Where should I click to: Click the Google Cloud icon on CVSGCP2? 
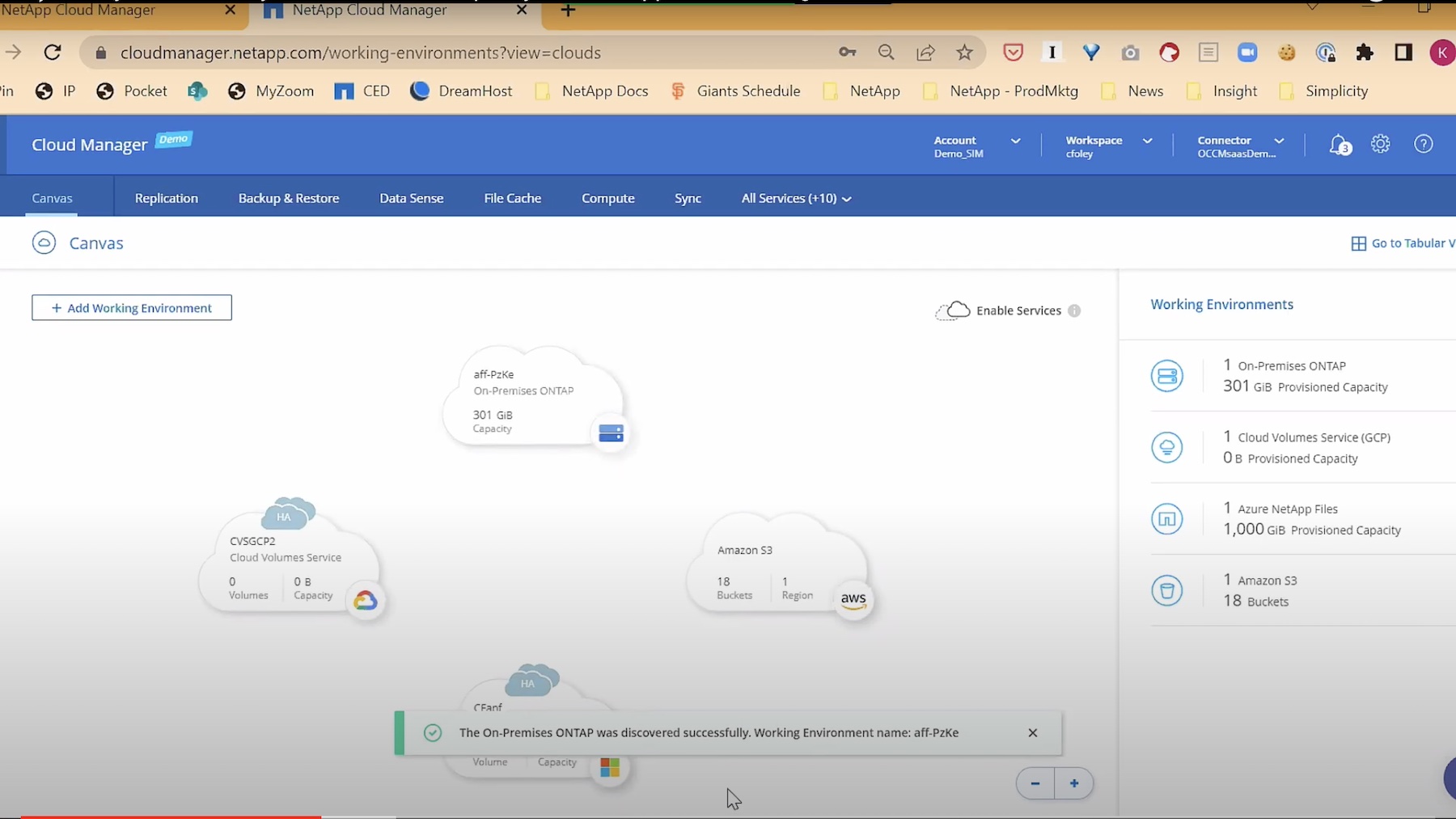click(365, 601)
